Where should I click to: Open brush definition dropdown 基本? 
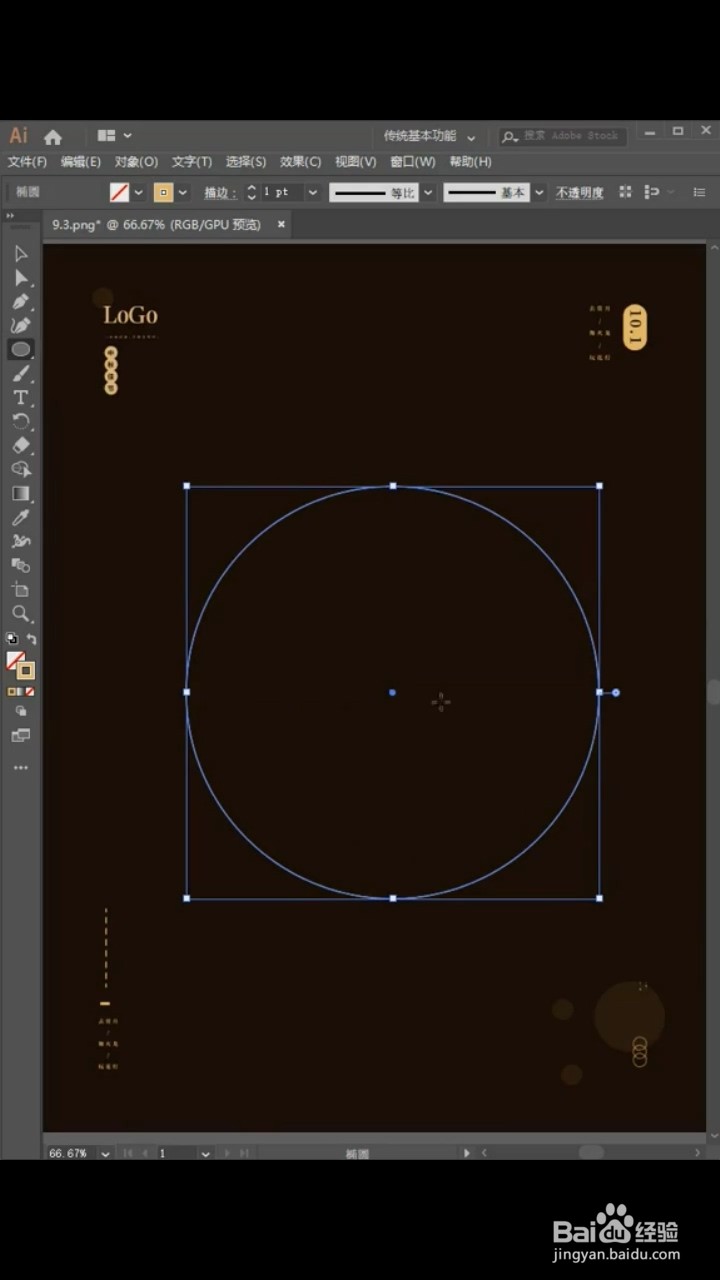pyautogui.click(x=539, y=192)
